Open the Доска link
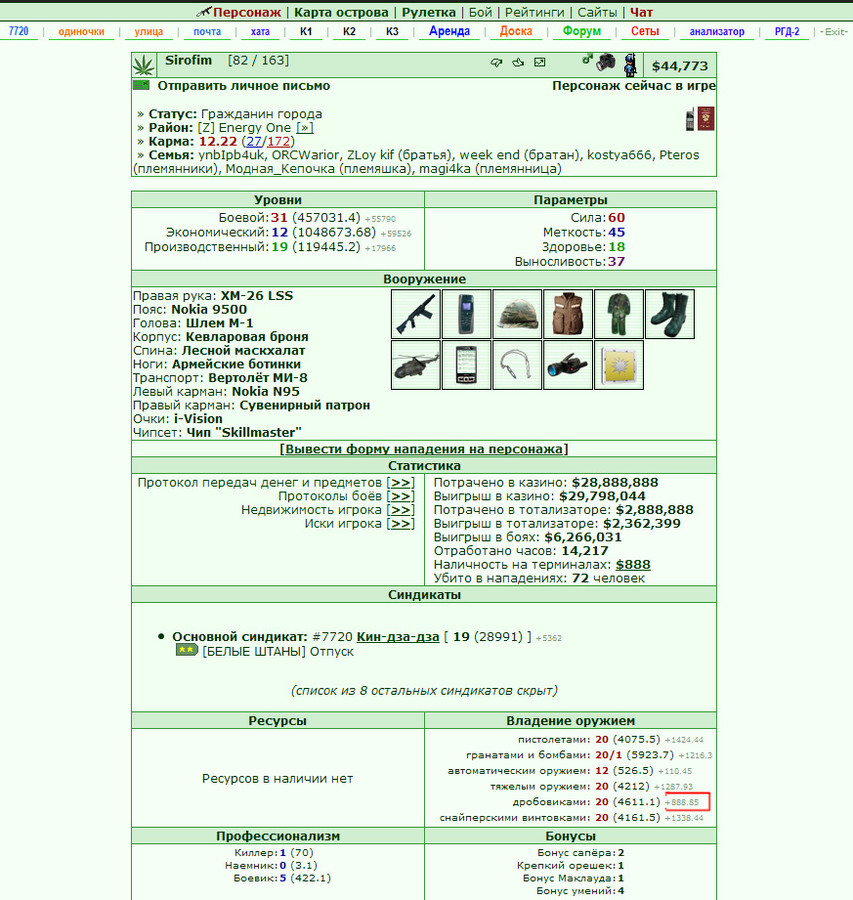 [x=515, y=31]
